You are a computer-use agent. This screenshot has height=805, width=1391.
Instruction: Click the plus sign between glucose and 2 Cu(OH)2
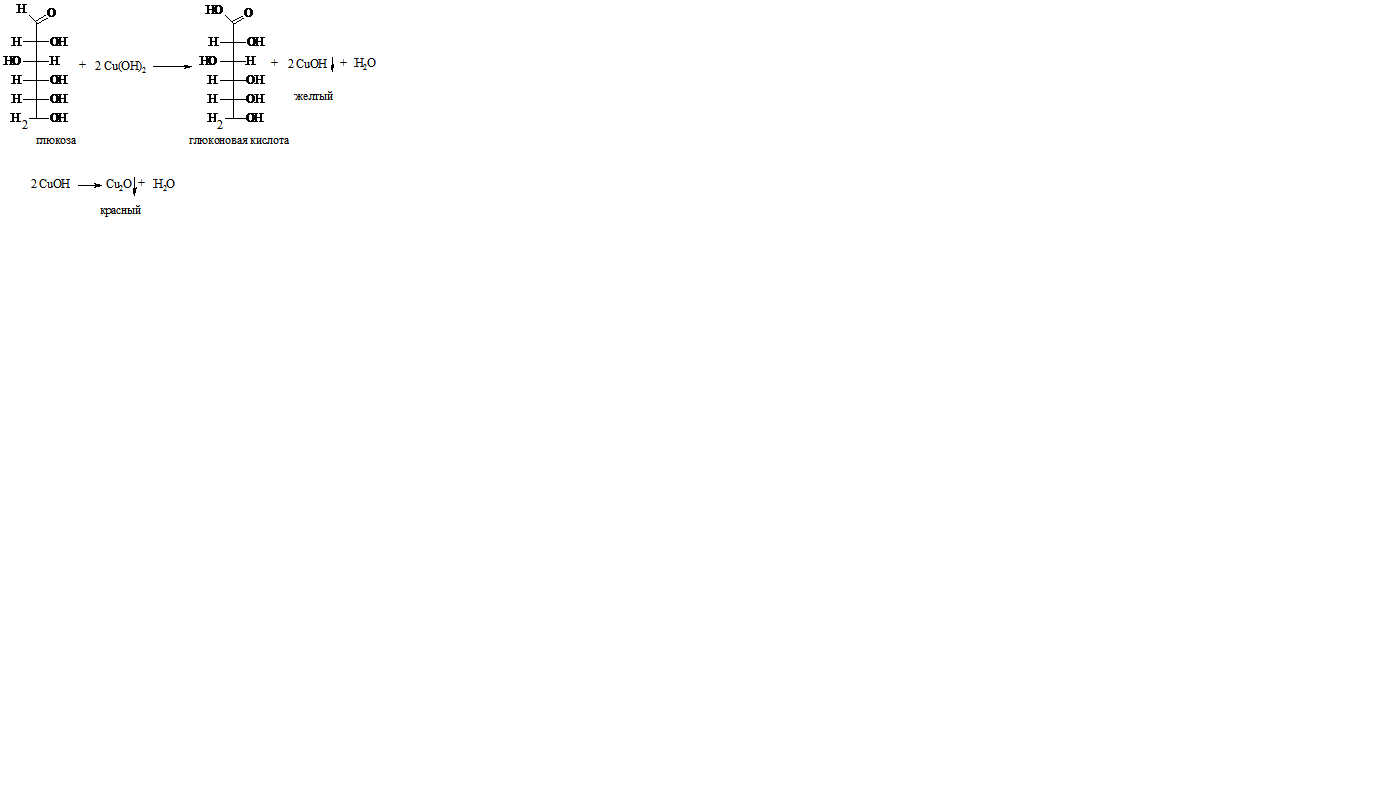click(82, 65)
